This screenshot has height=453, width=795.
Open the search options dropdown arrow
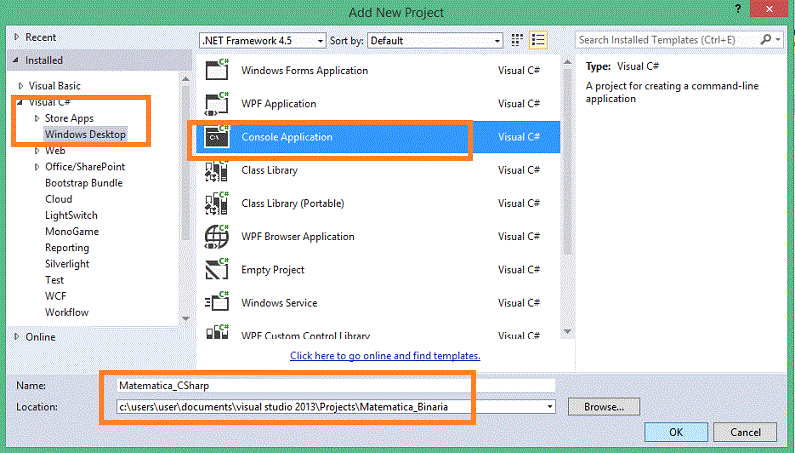click(x=778, y=40)
